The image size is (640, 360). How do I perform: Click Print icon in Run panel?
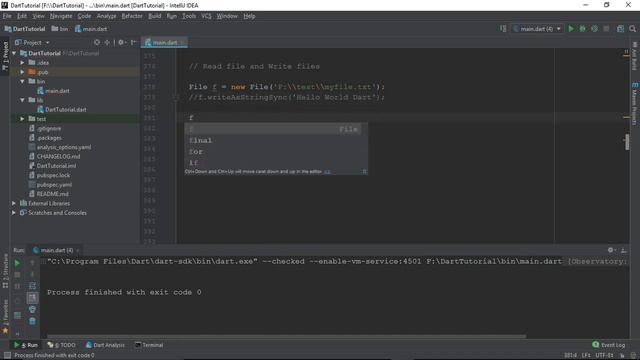32,310
